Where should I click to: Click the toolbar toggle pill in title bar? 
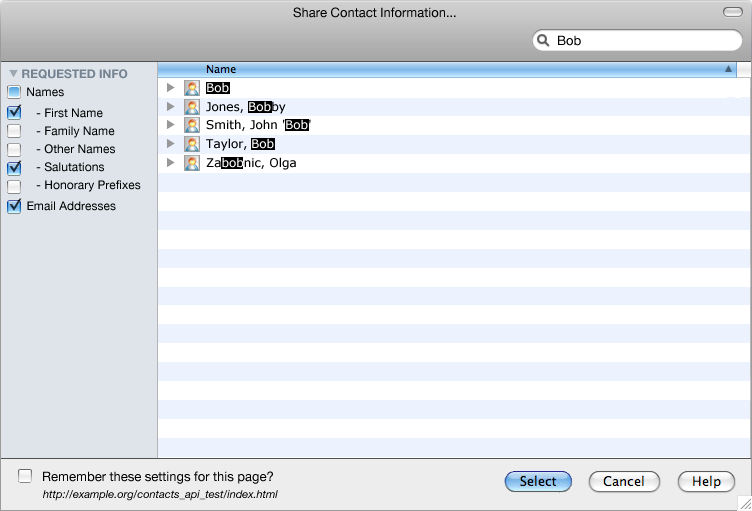(x=733, y=12)
